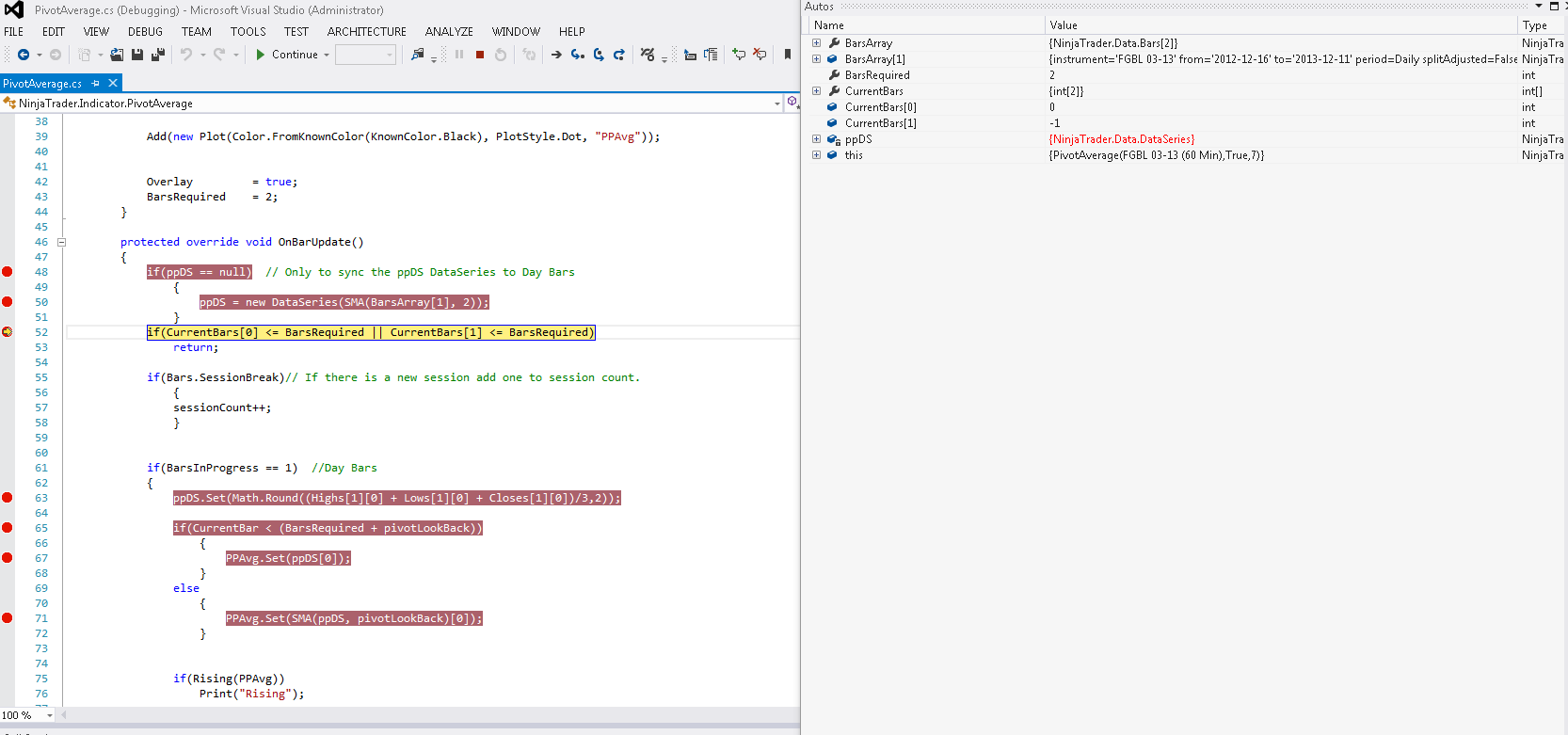Toggle breakpoint on line 50
Screen dimensions: 1568x735
point(8,302)
